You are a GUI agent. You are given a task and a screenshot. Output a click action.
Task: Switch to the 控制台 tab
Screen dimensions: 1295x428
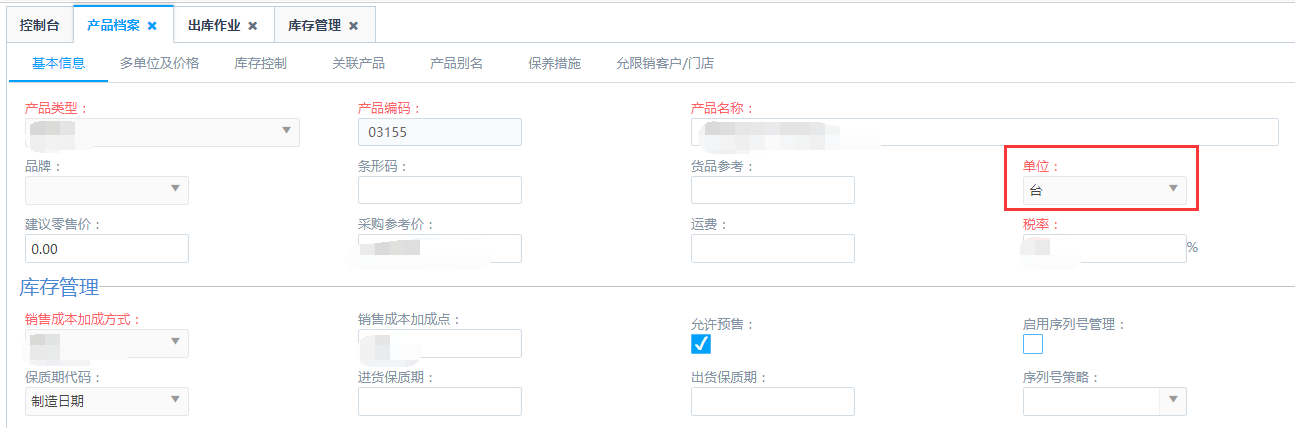click(39, 25)
